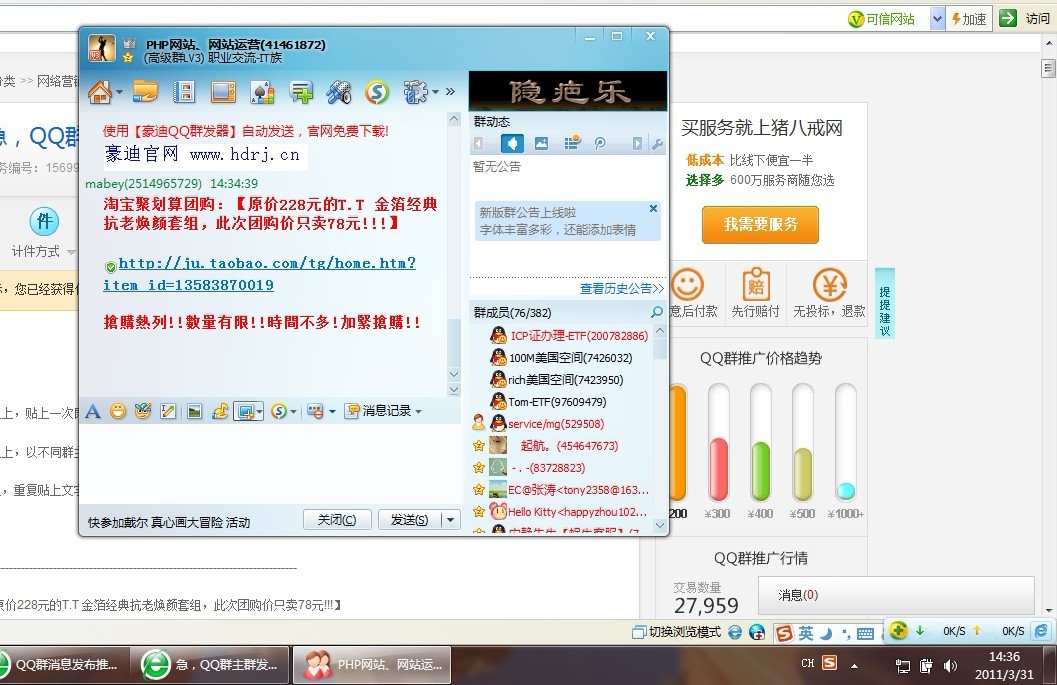Click the group microphone voice icon
This screenshot has height=685, width=1057.
(339, 92)
